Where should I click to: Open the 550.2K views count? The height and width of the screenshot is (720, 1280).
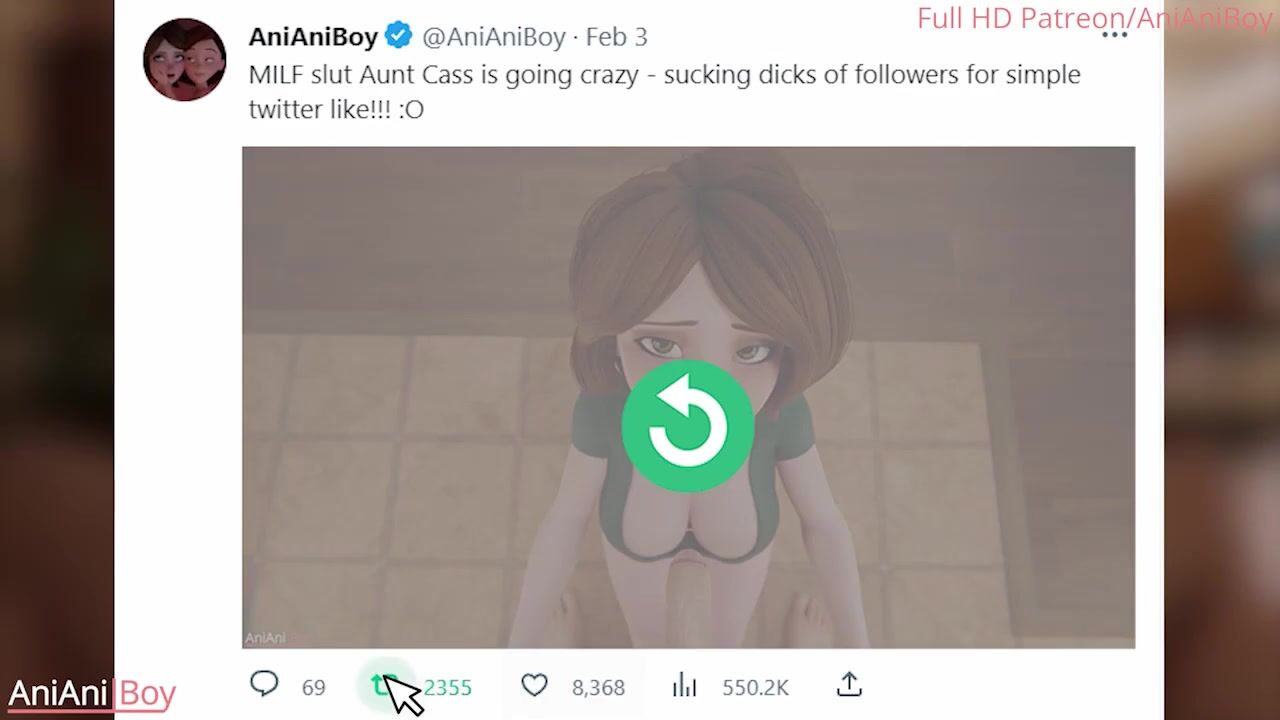click(x=755, y=688)
